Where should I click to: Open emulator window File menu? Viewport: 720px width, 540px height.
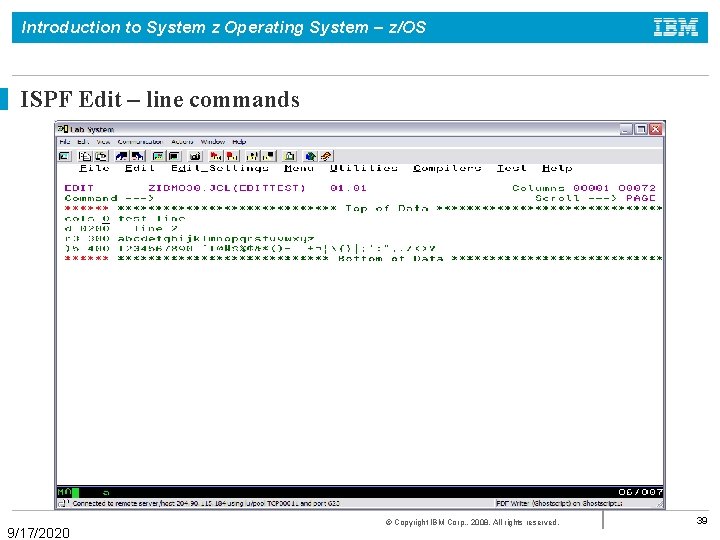point(64,142)
